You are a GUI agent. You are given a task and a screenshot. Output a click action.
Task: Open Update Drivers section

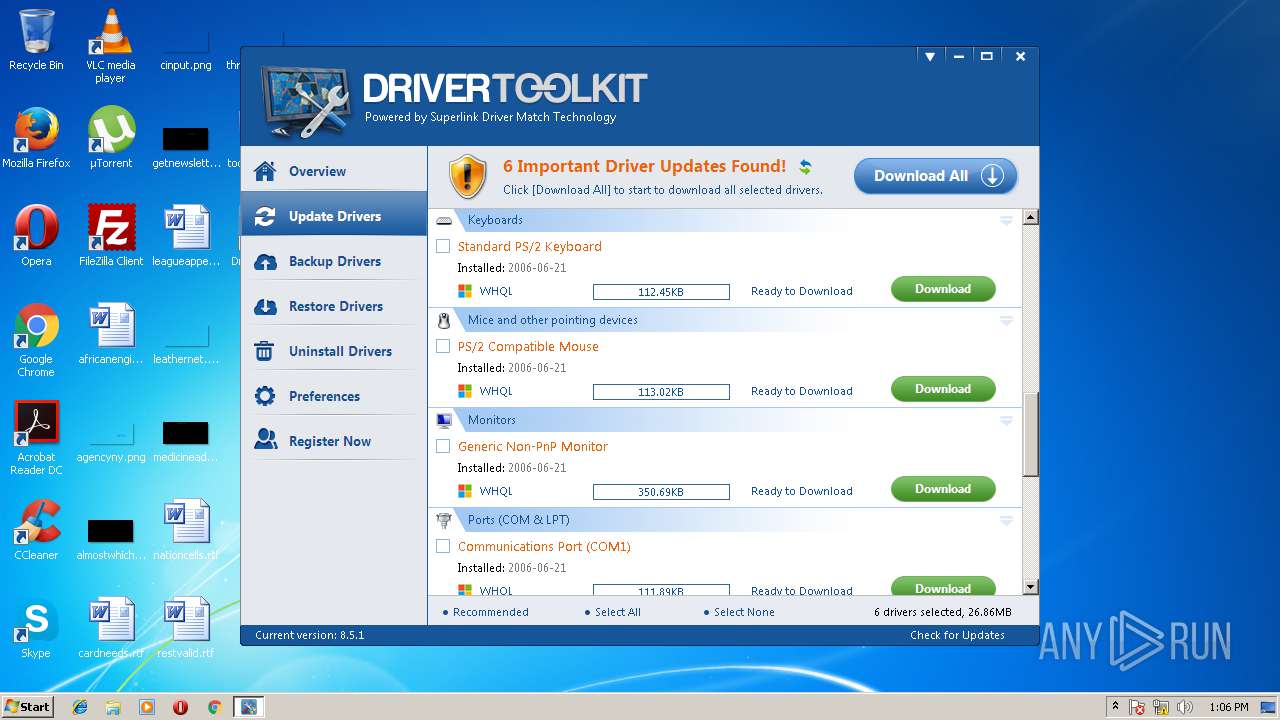click(x=334, y=216)
